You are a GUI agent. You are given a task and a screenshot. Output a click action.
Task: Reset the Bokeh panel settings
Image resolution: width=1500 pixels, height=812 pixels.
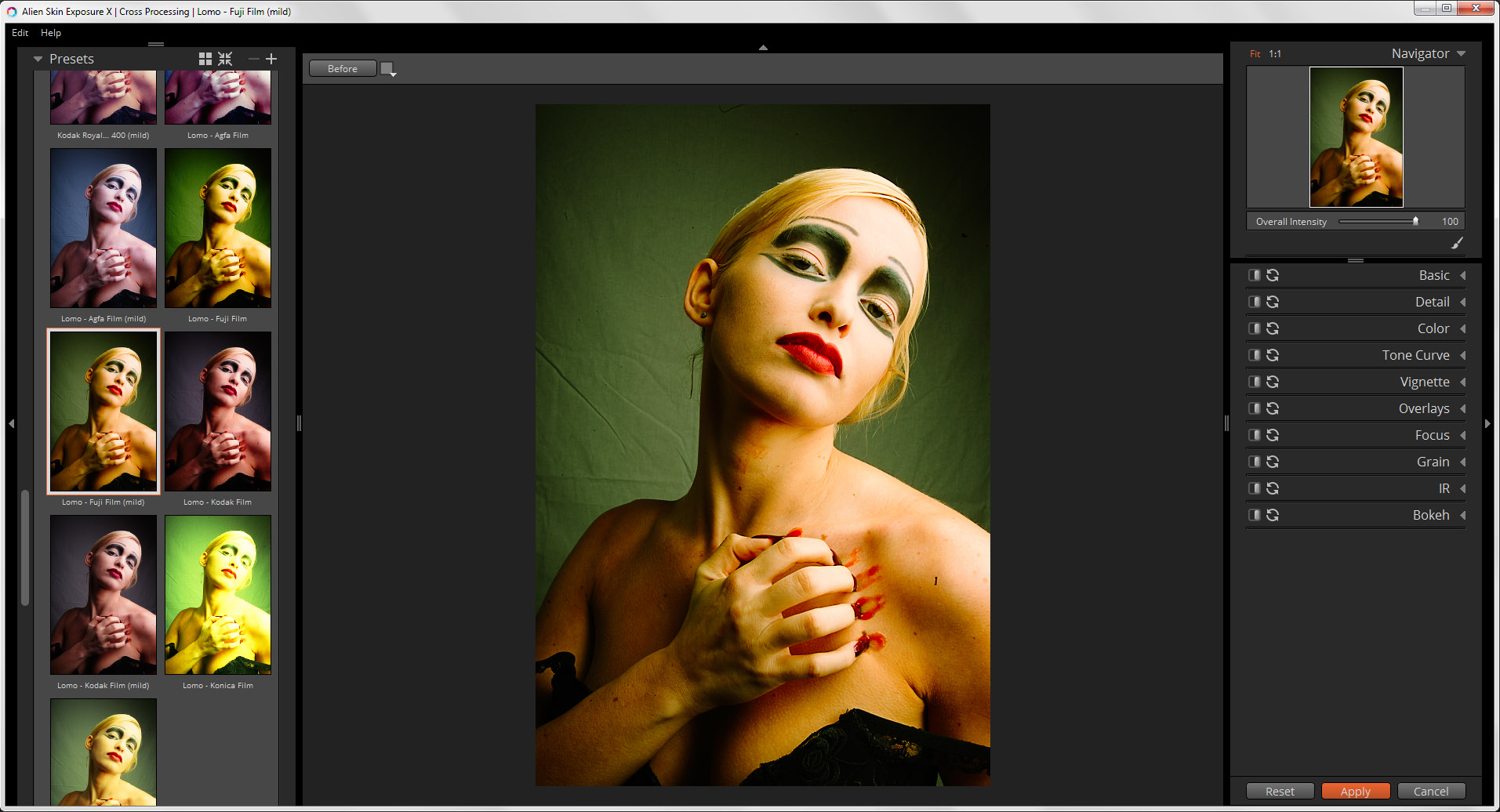1273,515
